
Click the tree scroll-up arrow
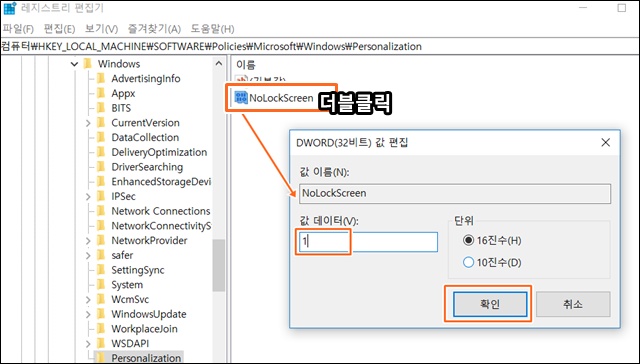(x=219, y=64)
